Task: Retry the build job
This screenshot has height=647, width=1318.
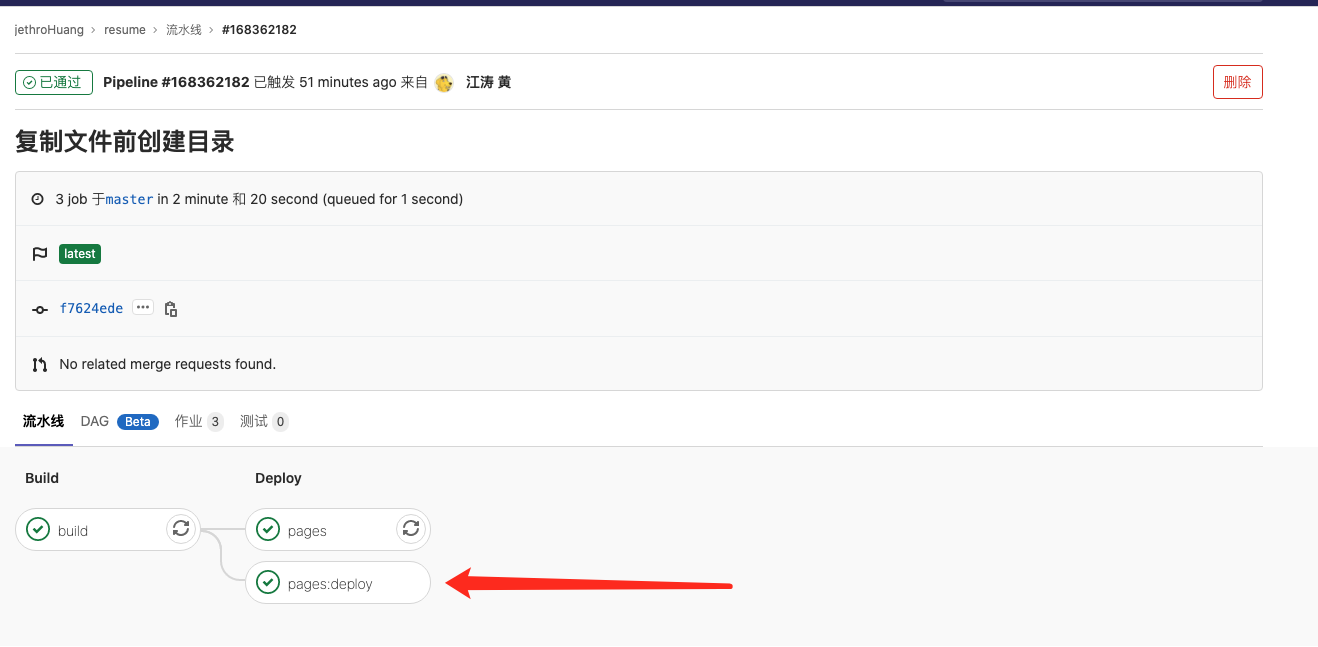Action: coord(181,528)
